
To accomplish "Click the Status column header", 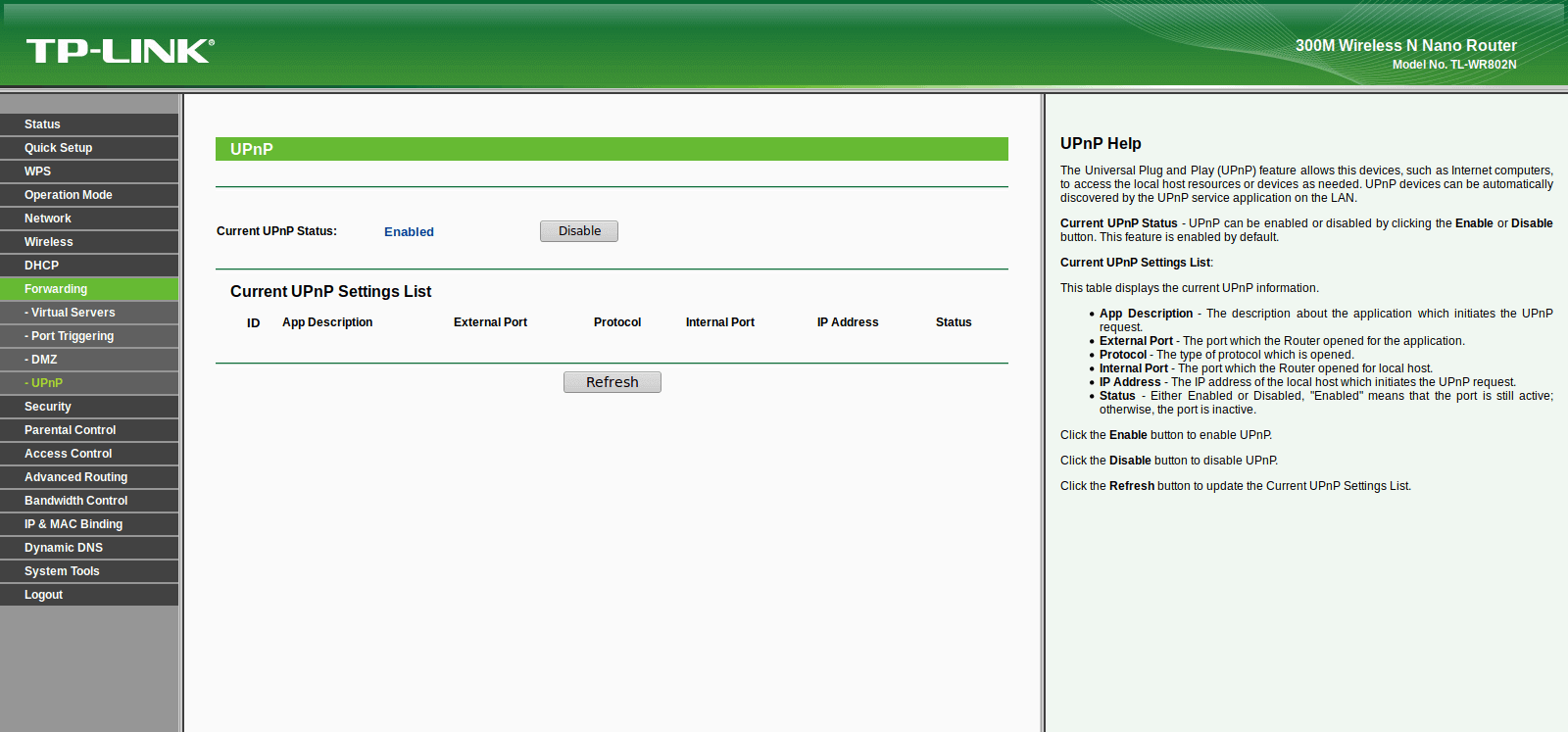I will pos(954,322).
